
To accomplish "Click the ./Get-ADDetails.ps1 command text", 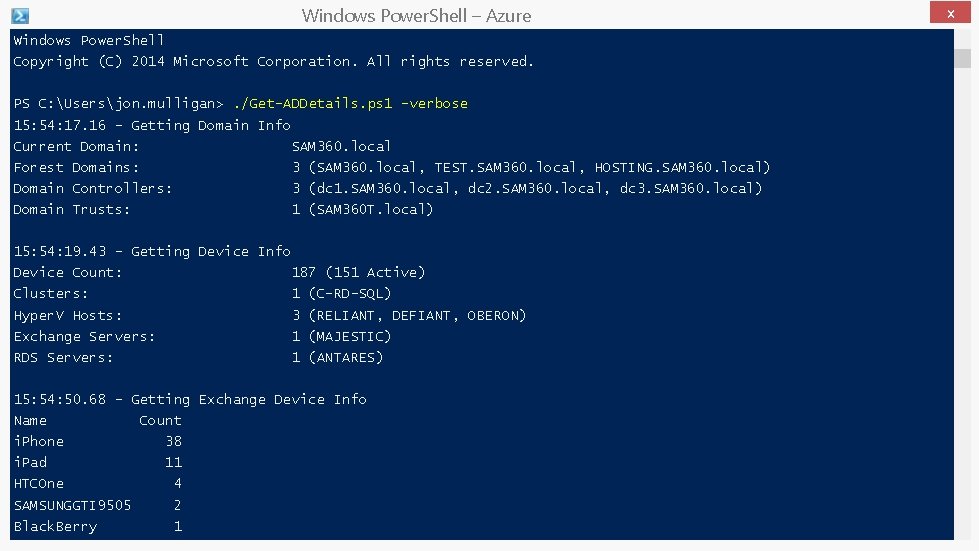I will 313,104.
